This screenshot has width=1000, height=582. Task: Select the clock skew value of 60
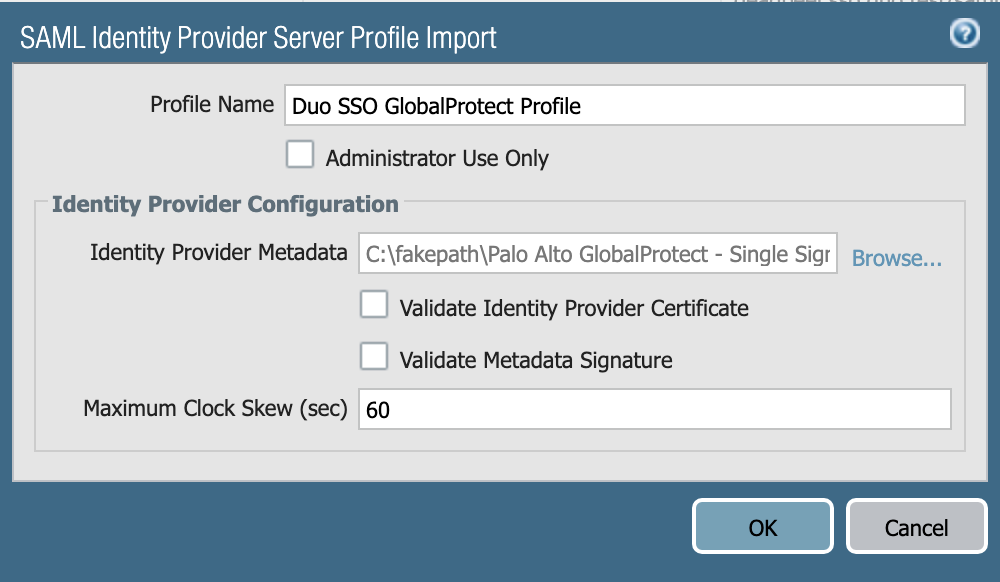378,408
